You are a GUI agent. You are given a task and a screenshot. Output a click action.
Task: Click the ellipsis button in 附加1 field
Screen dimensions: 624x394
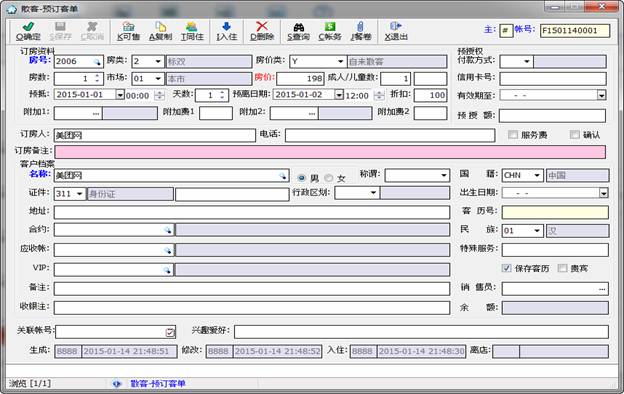click(96, 113)
